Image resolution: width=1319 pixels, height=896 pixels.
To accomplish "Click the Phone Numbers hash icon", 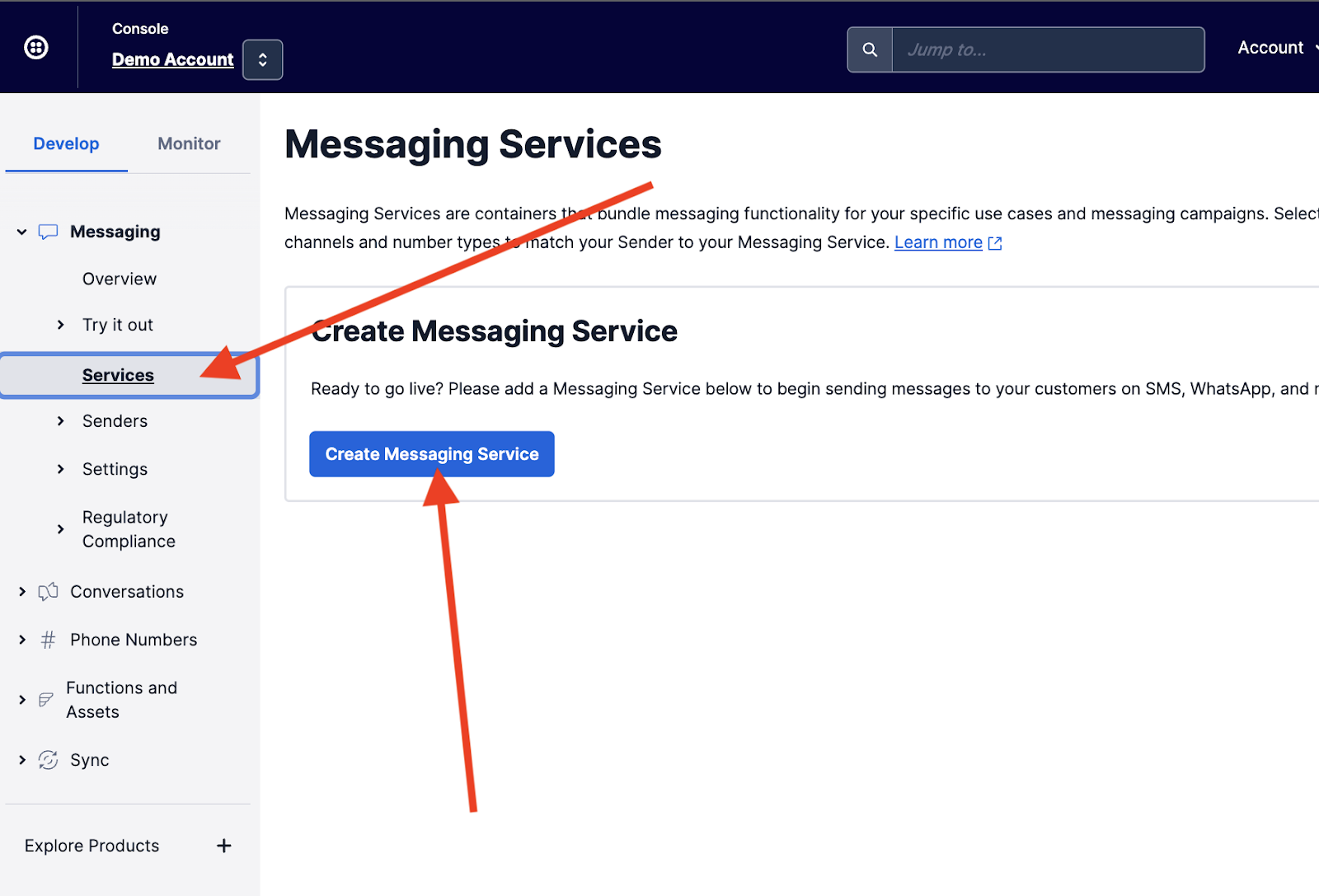I will click(x=49, y=640).
